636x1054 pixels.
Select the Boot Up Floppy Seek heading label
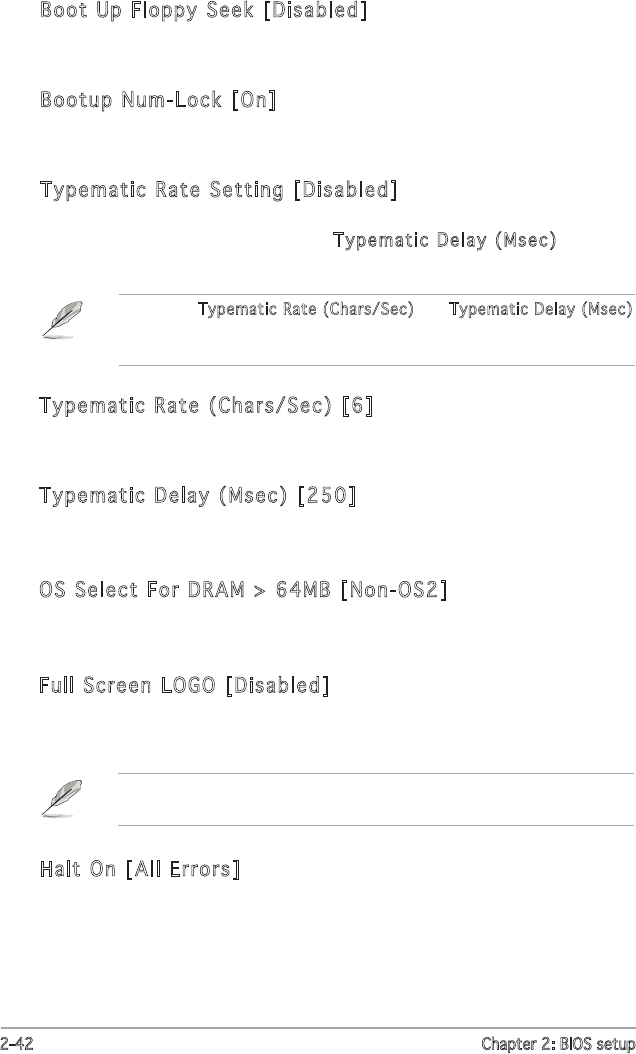148,12
